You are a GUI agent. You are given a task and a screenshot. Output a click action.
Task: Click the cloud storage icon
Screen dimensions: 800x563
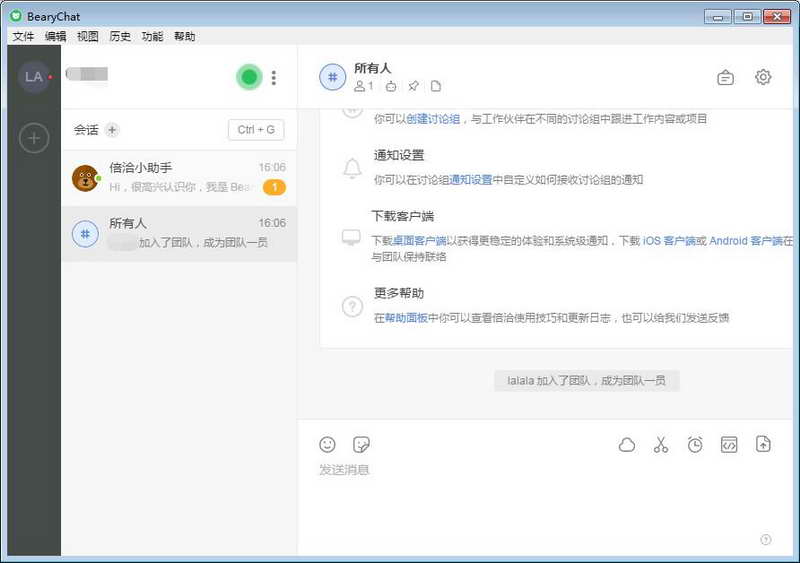[x=627, y=445]
